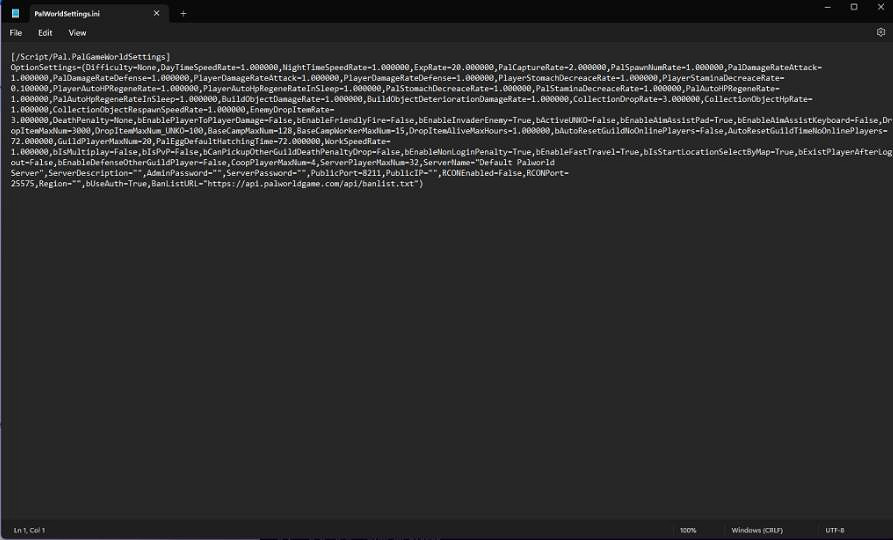Open the File menu

click(16, 33)
